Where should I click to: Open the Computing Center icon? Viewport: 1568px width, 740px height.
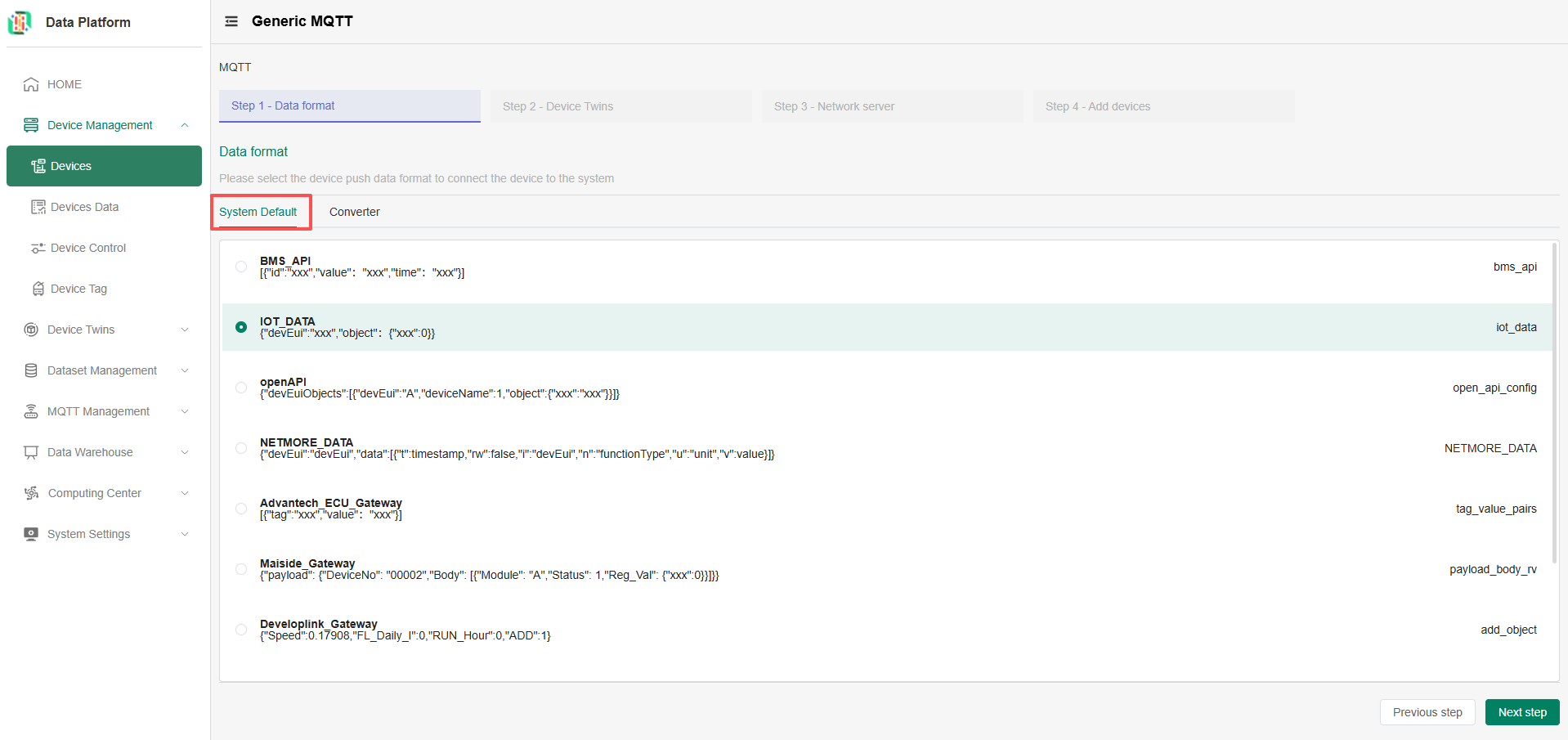click(30, 492)
